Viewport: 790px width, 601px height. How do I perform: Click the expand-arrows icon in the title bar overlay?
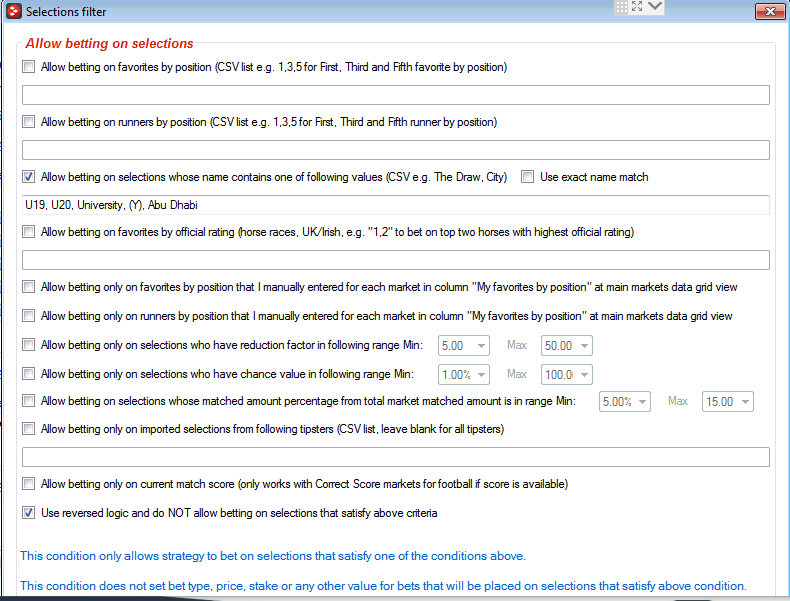point(637,6)
